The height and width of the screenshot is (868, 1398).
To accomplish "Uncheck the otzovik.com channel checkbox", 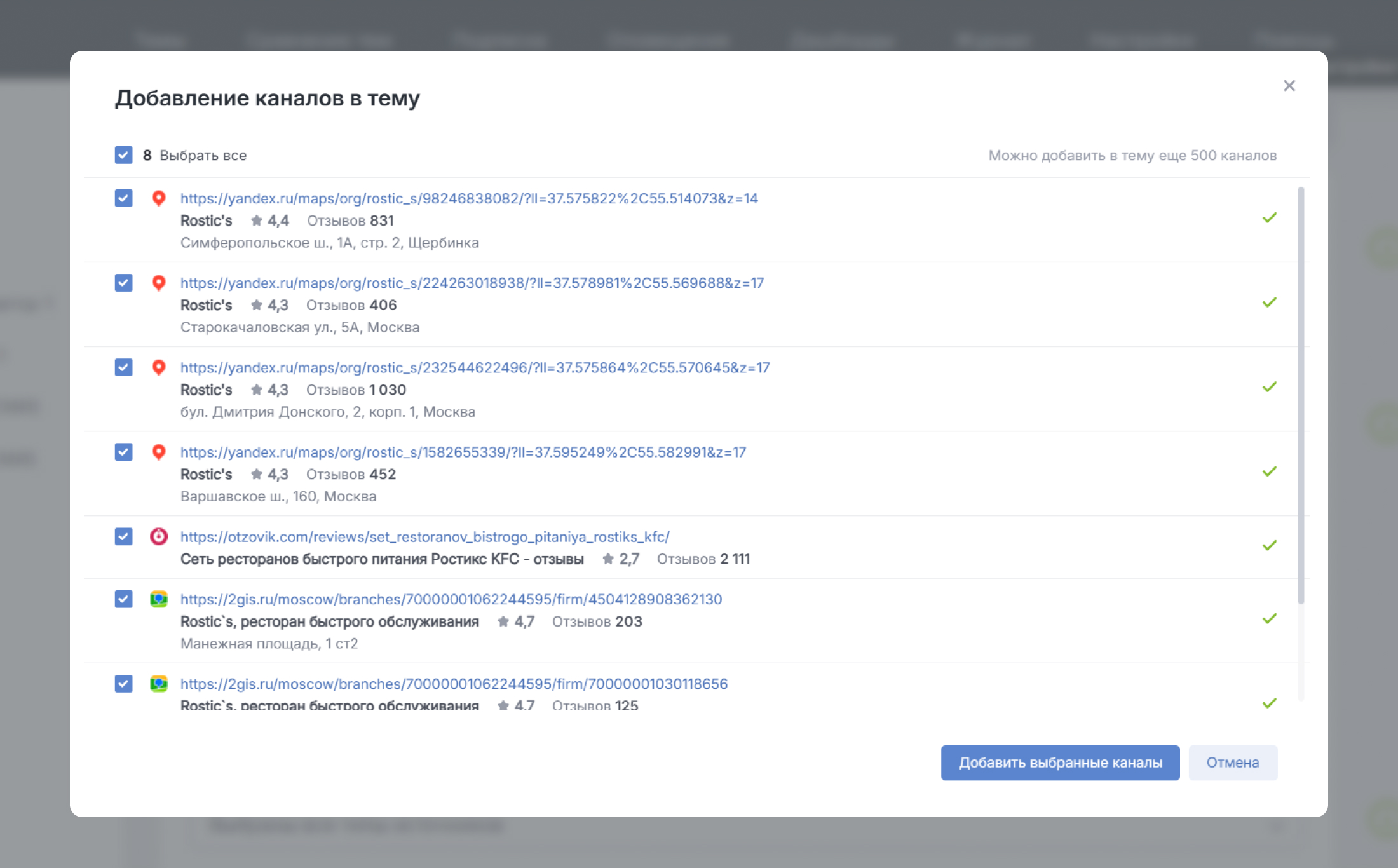I will click(x=123, y=536).
